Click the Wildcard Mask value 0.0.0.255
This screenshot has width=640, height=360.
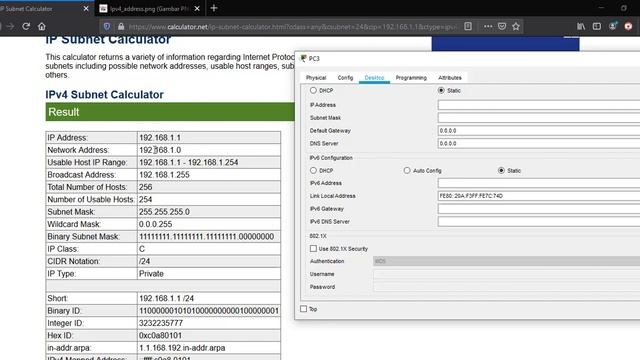point(156,224)
